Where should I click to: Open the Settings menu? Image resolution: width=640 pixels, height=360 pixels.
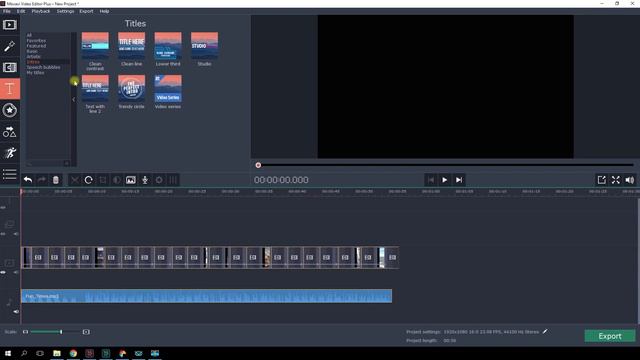(x=65, y=11)
